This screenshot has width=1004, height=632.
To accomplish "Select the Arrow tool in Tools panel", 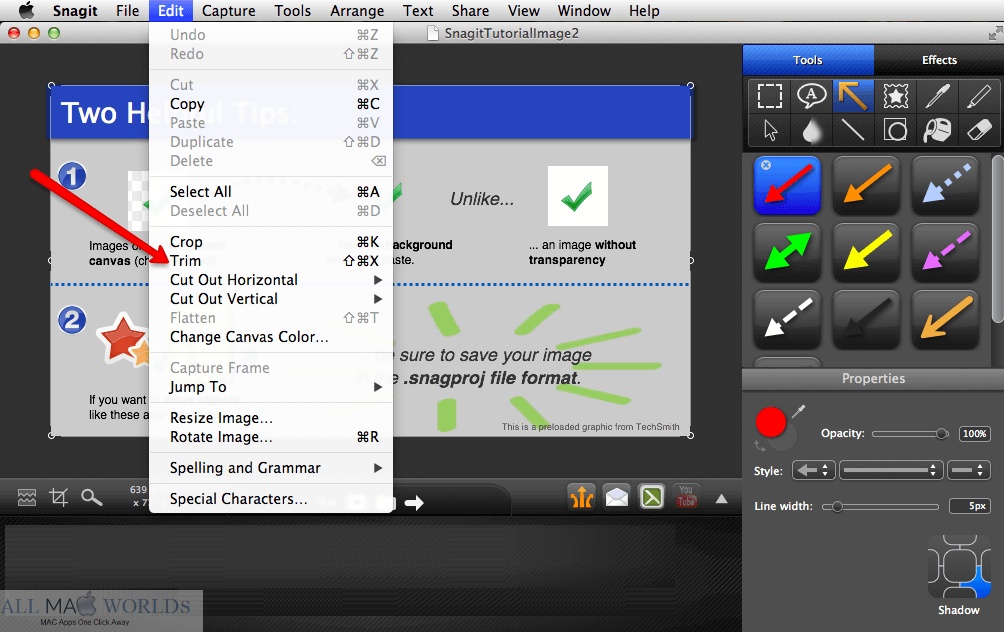I will (853, 96).
